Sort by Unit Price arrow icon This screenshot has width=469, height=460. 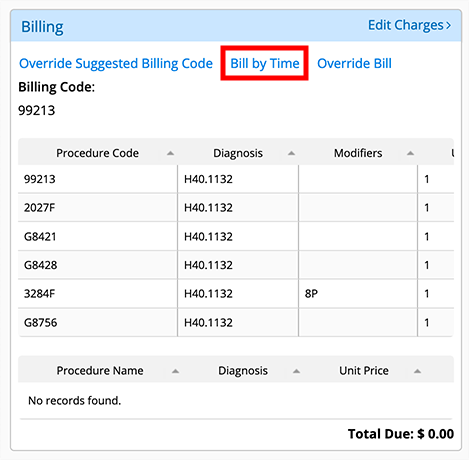pyautogui.click(x=417, y=371)
